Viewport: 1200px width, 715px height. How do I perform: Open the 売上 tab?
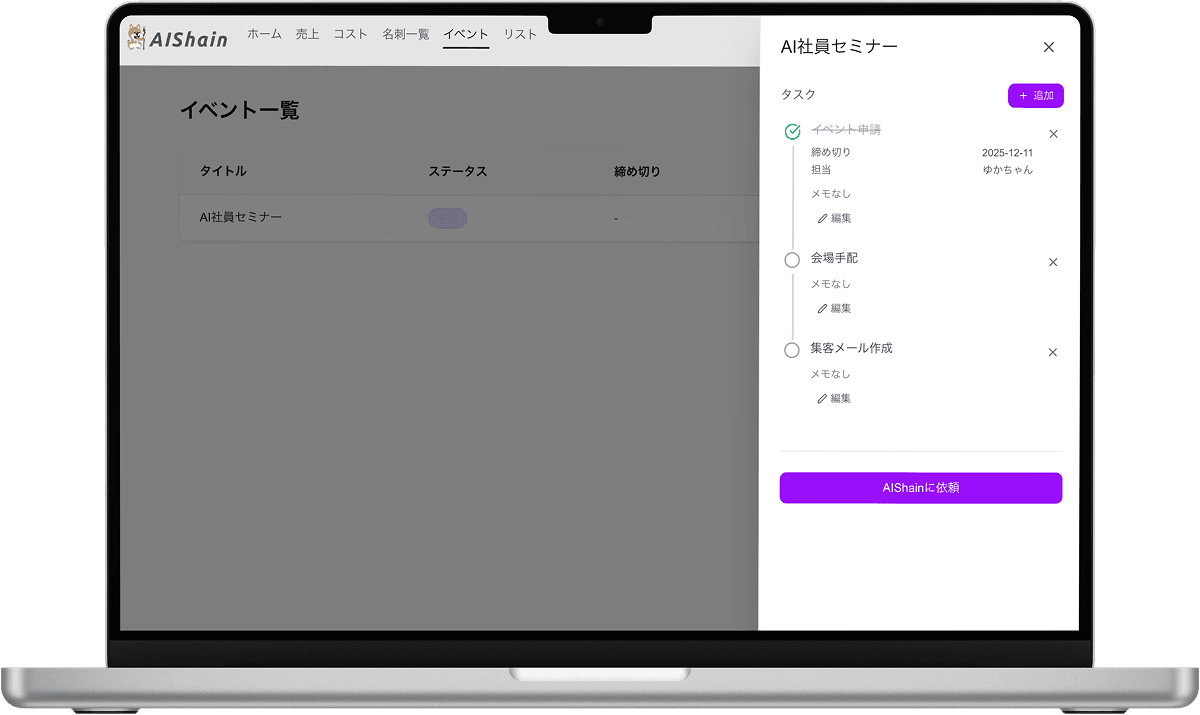[307, 33]
